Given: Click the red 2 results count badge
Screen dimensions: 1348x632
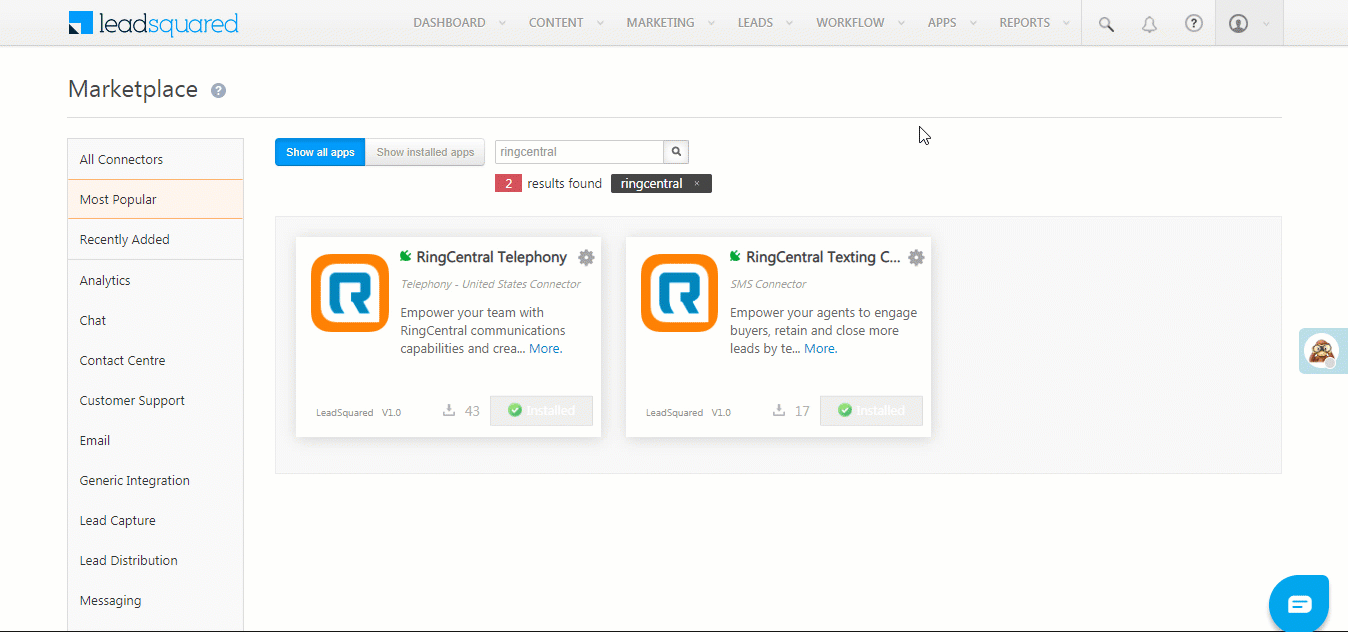Looking at the screenshot, I should 508,184.
